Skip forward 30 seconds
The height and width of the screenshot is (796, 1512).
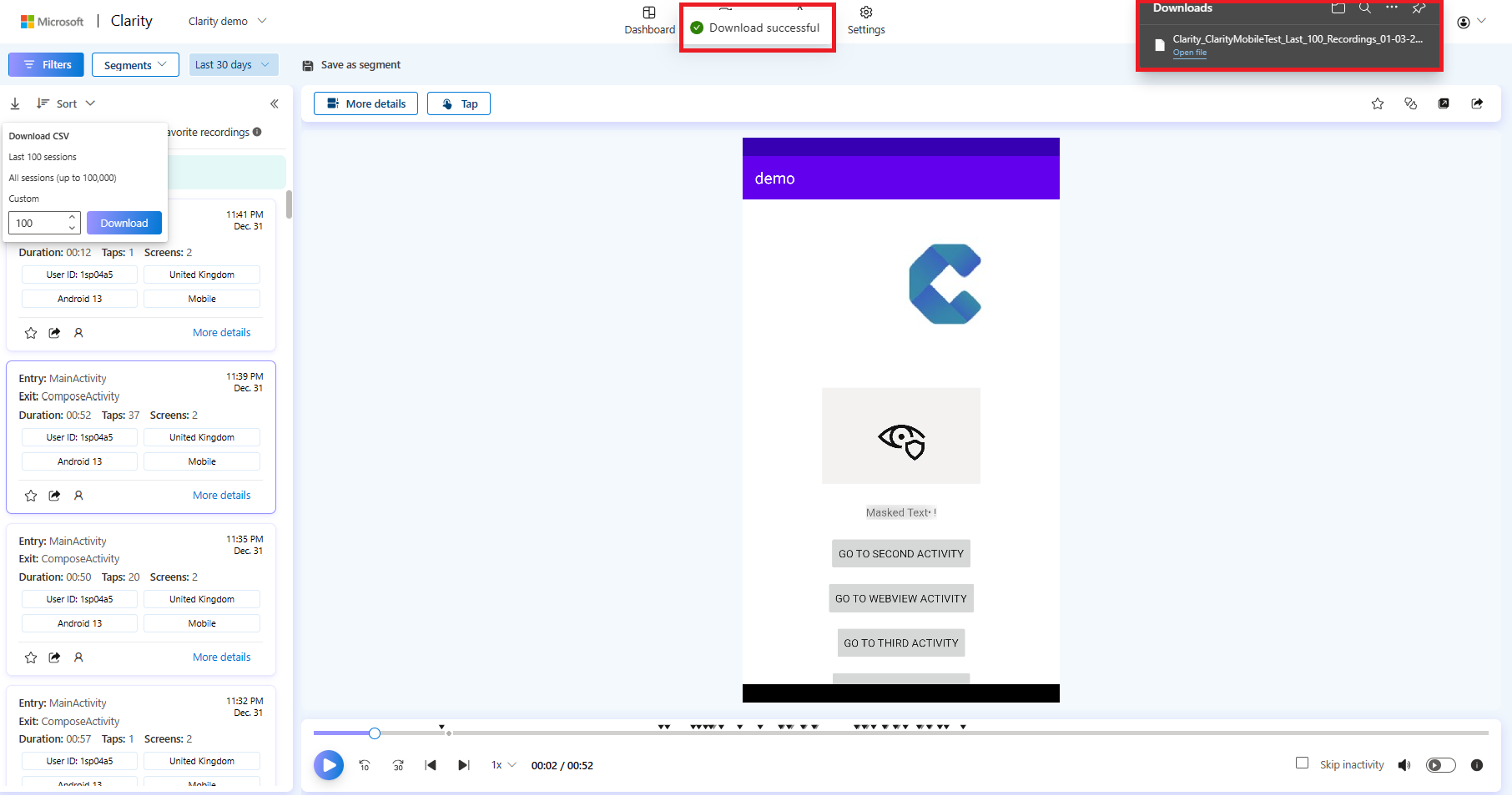click(x=398, y=765)
